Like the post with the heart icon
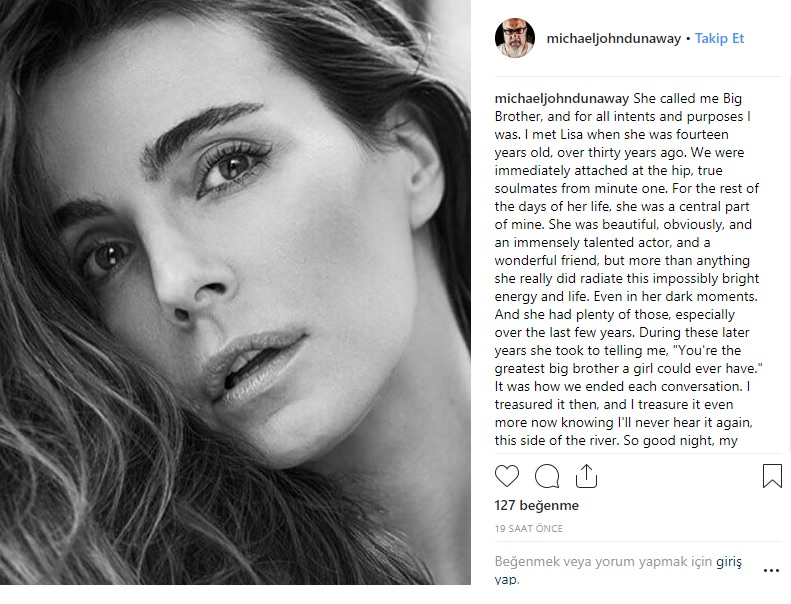Screen dimensions: 791x604 (x=508, y=476)
